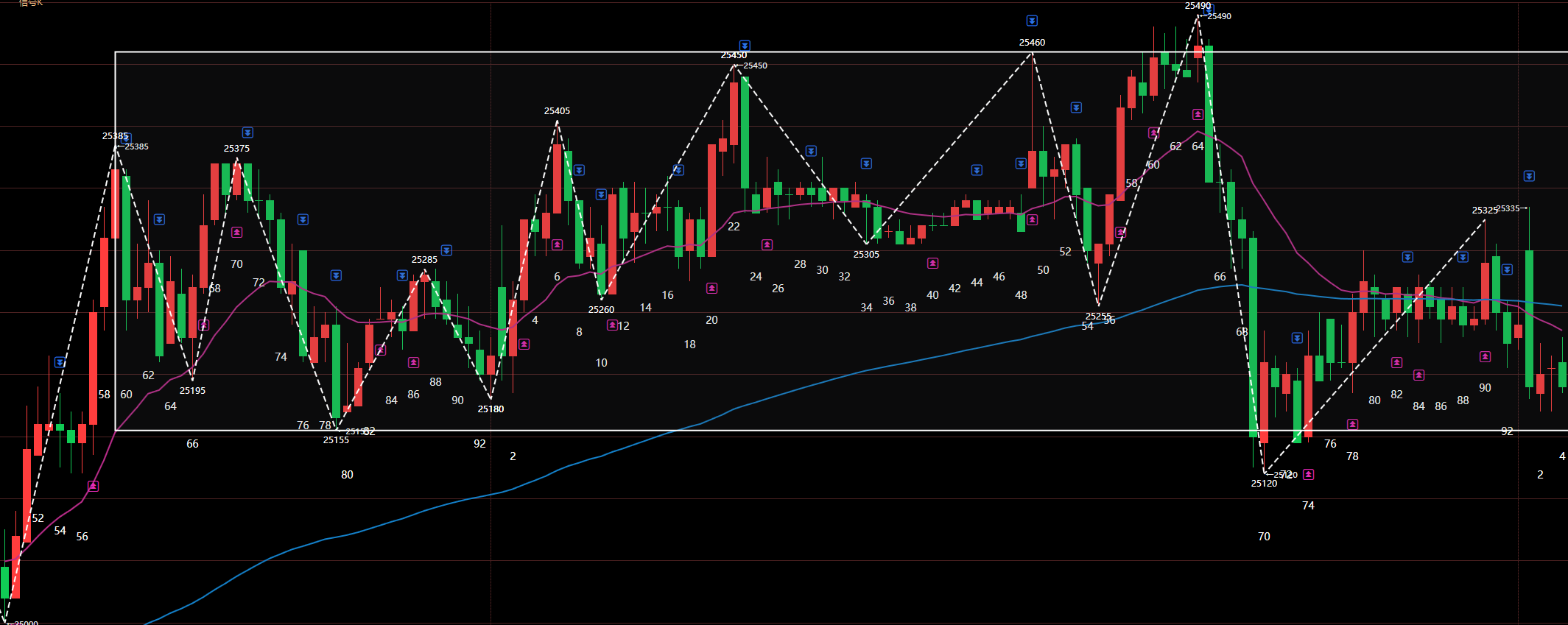Click the 25260 trough price label
The width and height of the screenshot is (1568, 625).
coord(601,310)
